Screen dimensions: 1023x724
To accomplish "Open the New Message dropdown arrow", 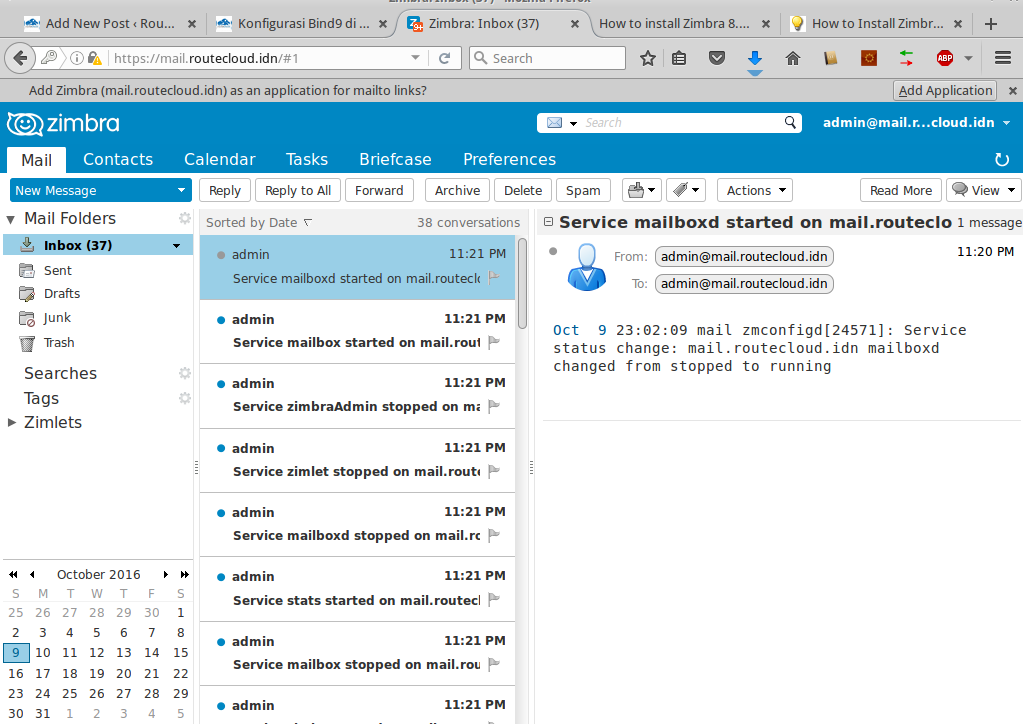I will coord(181,190).
